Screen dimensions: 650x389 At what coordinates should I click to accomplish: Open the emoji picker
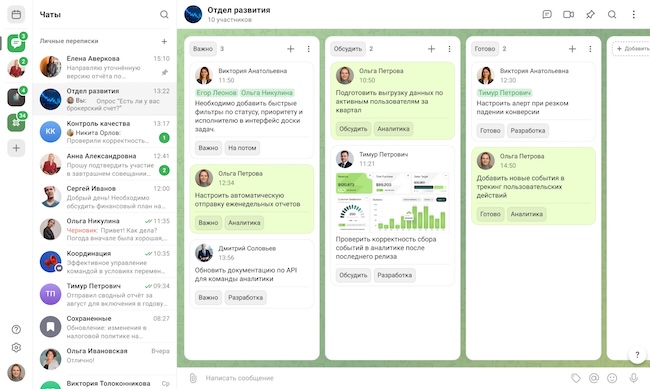tap(612, 378)
